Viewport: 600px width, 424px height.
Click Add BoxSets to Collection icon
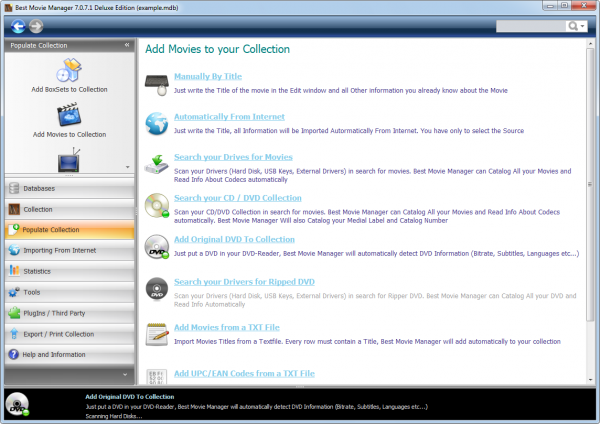pos(69,70)
